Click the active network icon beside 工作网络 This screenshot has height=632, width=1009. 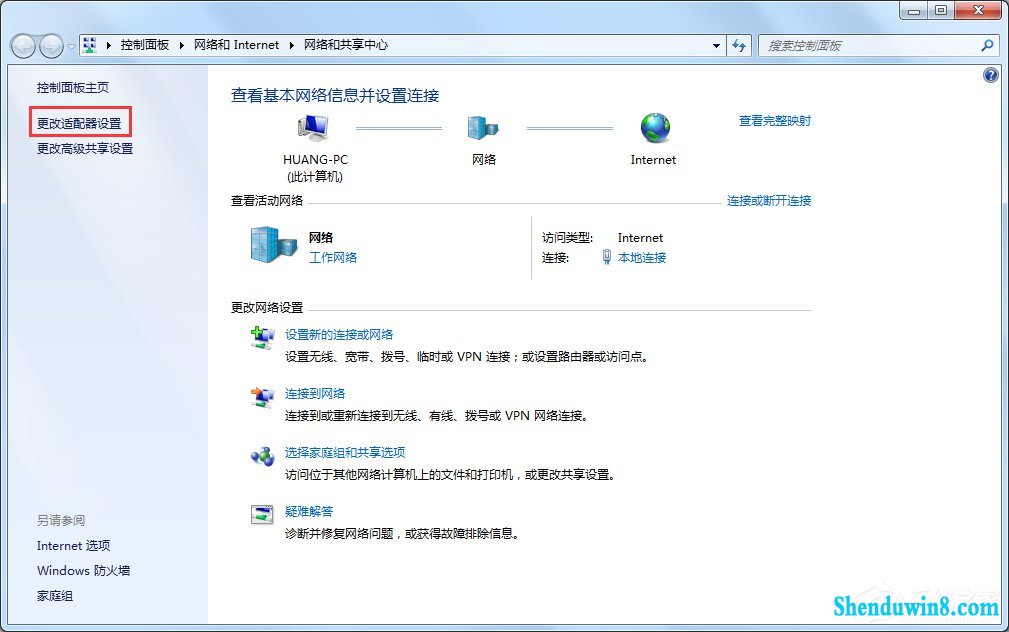click(274, 245)
